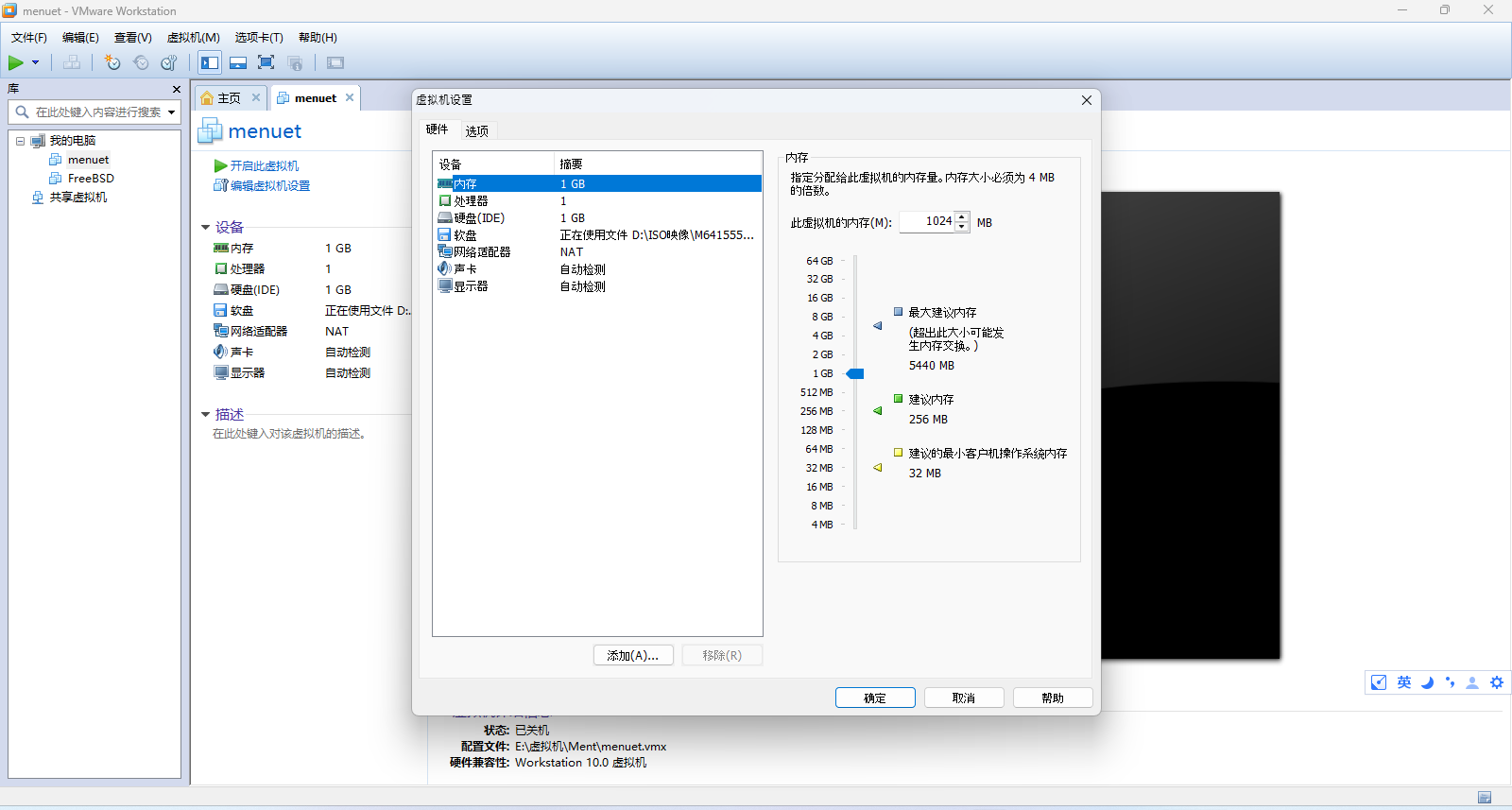
Task: Click the 声卡 device in the summary page
Action: (233, 353)
